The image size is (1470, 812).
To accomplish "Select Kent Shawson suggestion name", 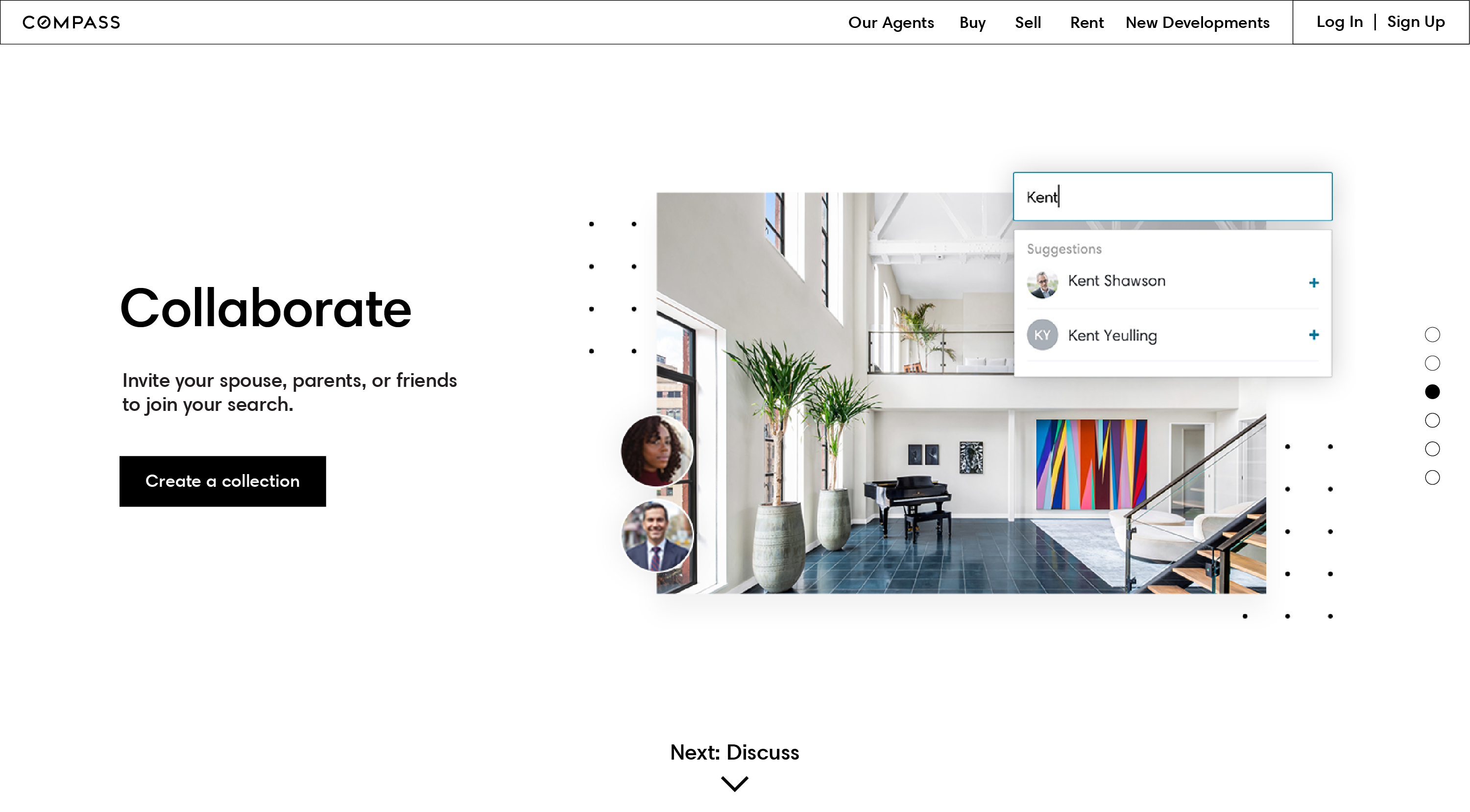I will point(1117,281).
